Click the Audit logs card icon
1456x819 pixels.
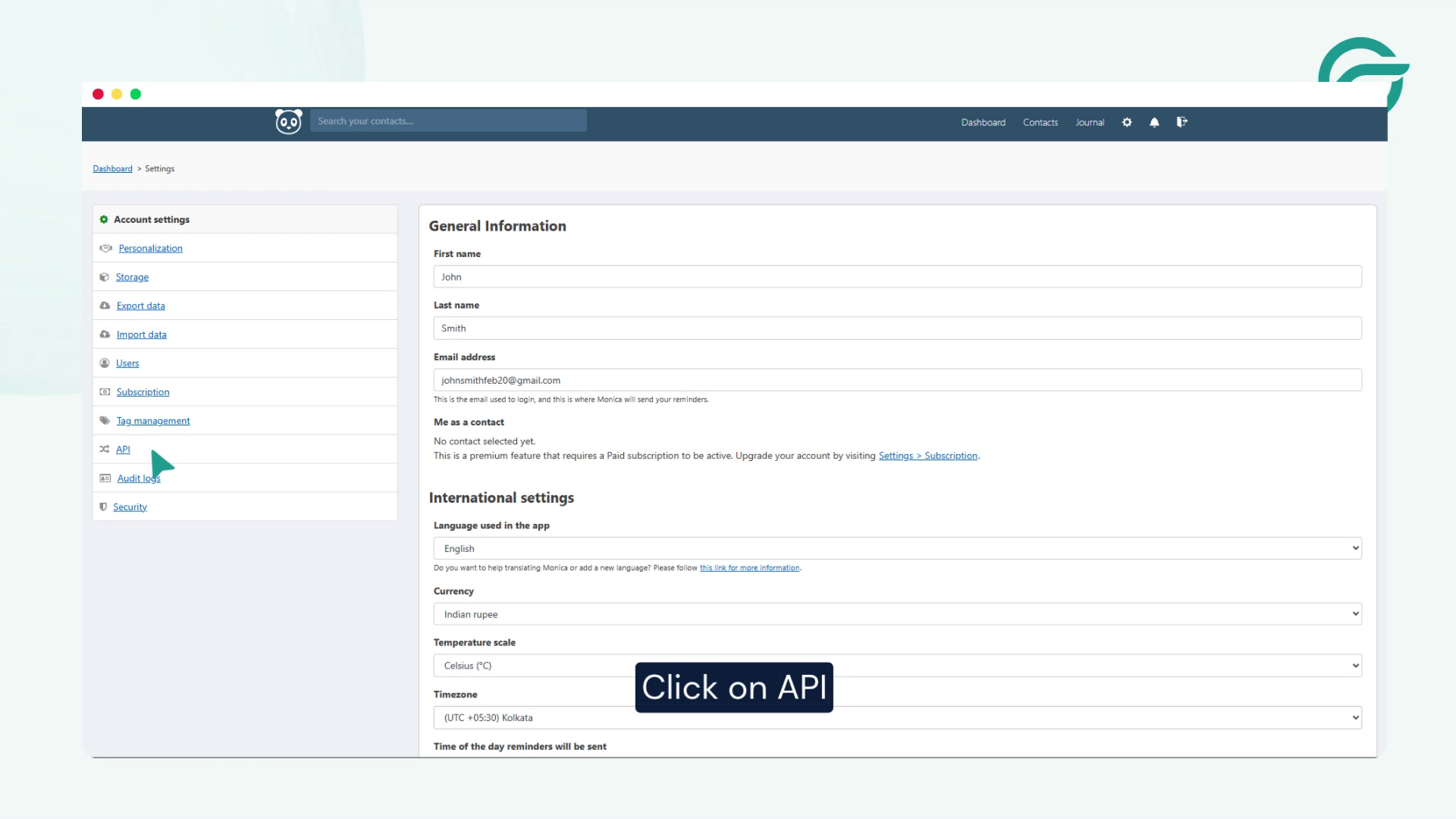click(x=105, y=479)
